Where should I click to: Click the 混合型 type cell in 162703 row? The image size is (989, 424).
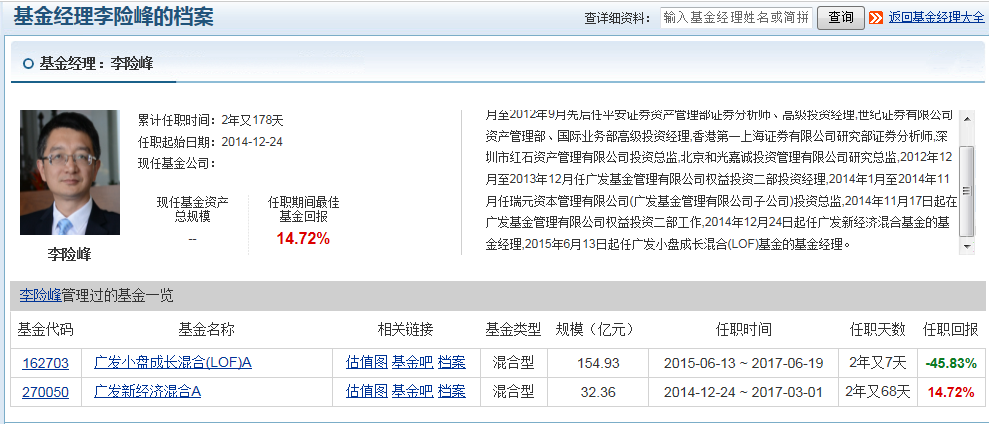click(513, 363)
